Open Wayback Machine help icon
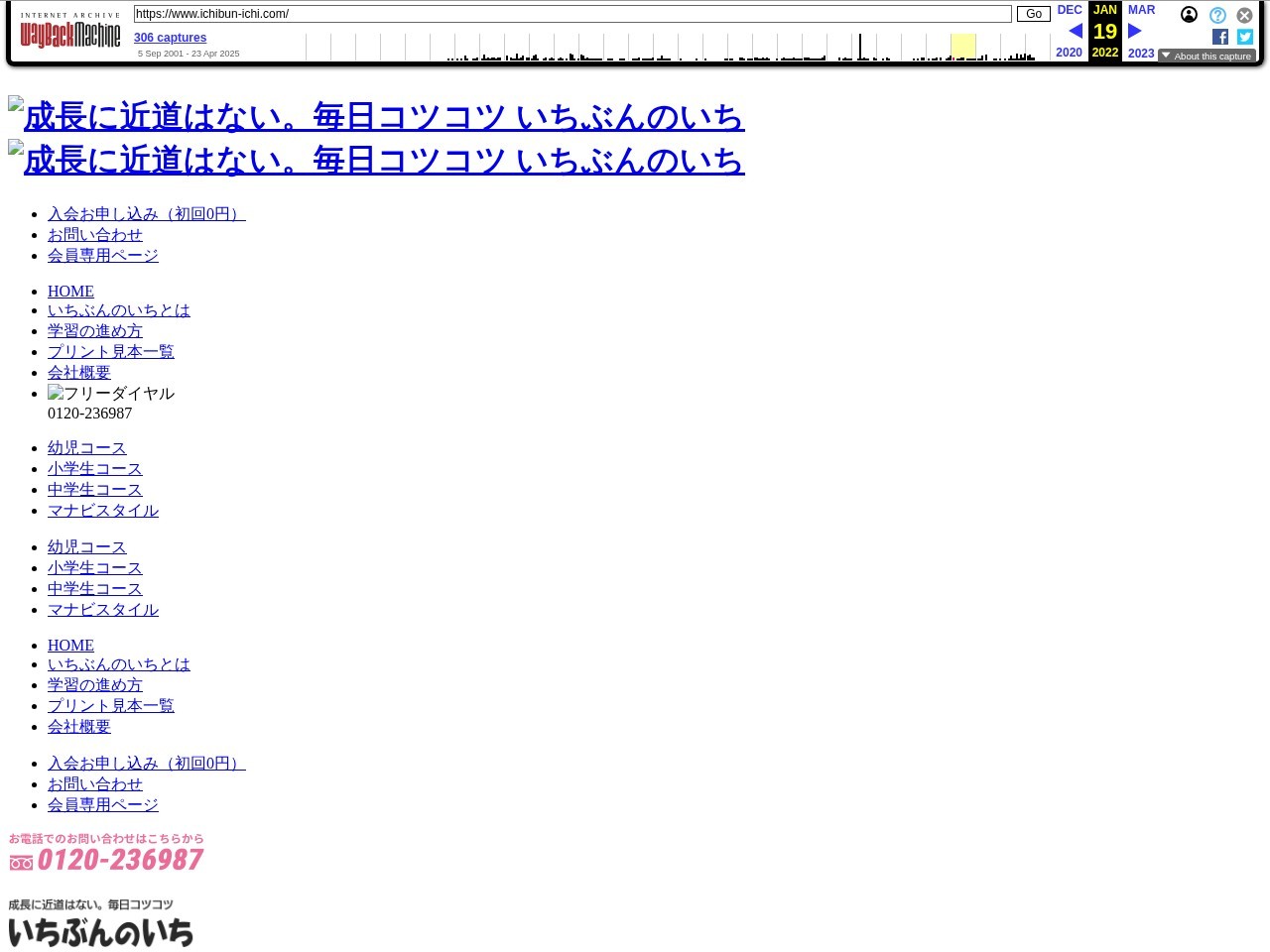Image resolution: width=1270 pixels, height=952 pixels. coord(1217,15)
